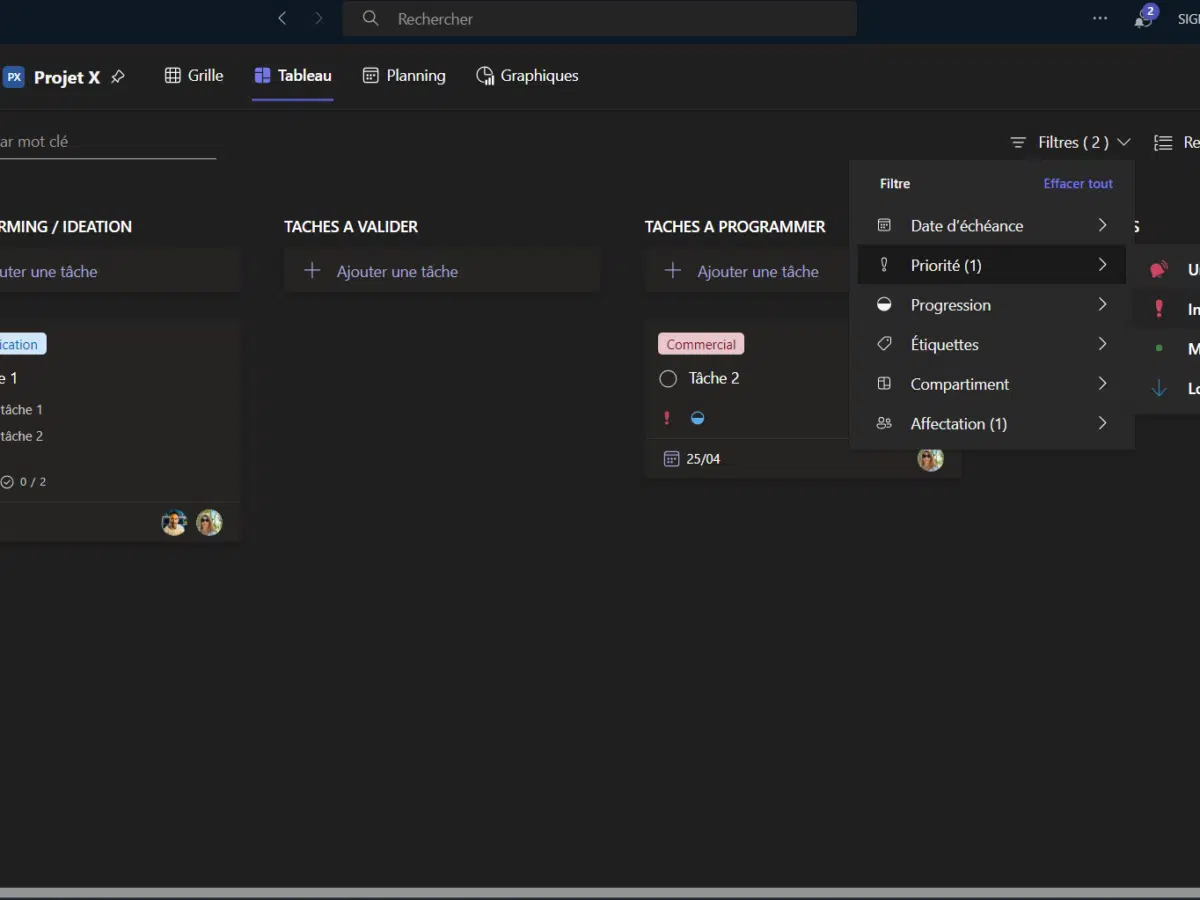Click the pink Commercial label on Tâche 2
This screenshot has height=900, width=1200.
pos(701,345)
